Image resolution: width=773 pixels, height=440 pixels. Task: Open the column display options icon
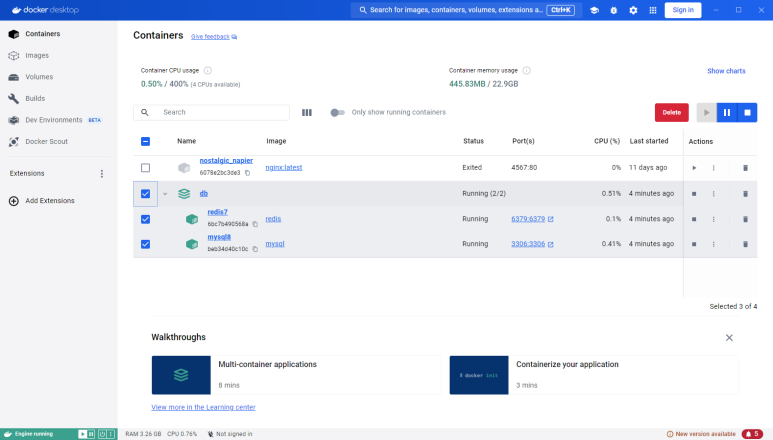point(307,112)
